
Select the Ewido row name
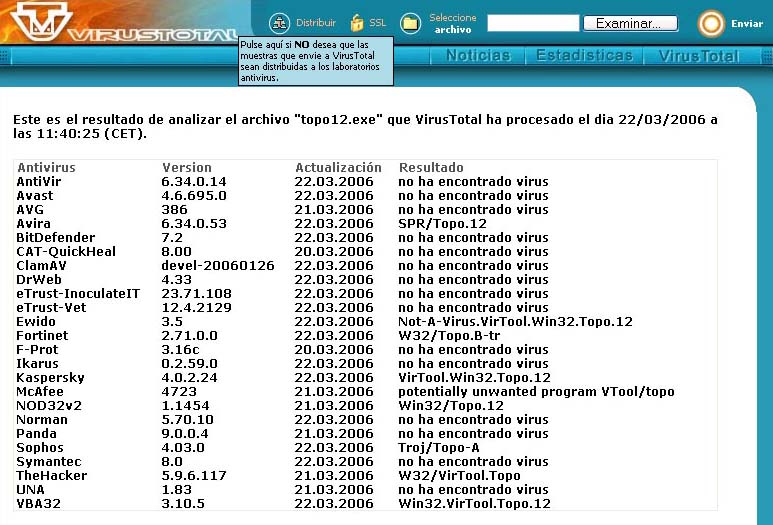tap(35, 321)
